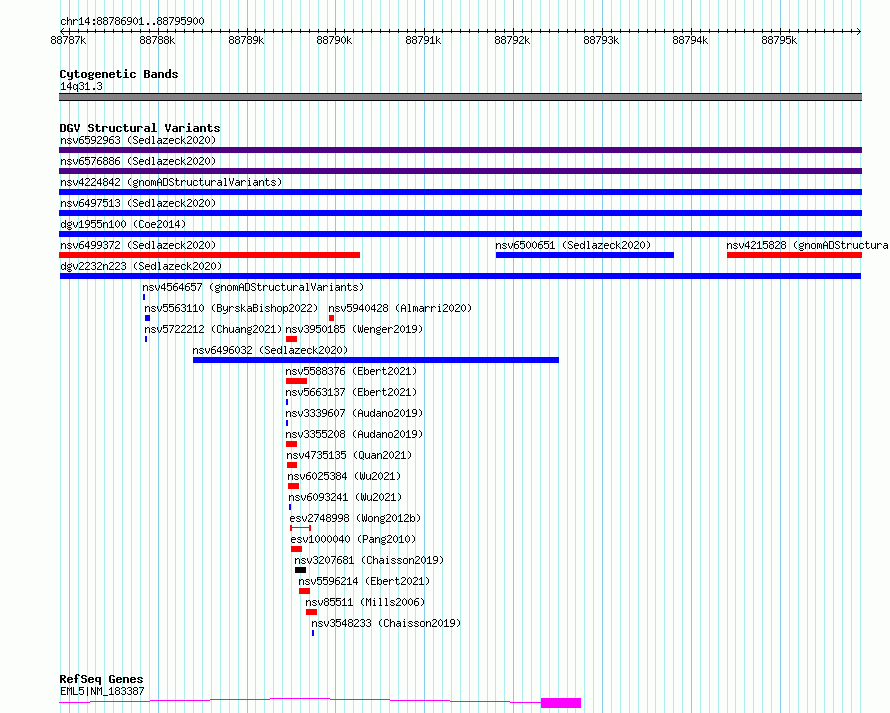Open esv1000040 (Pang2010) variant
This screenshot has width=890, height=713.
[x=353, y=539]
